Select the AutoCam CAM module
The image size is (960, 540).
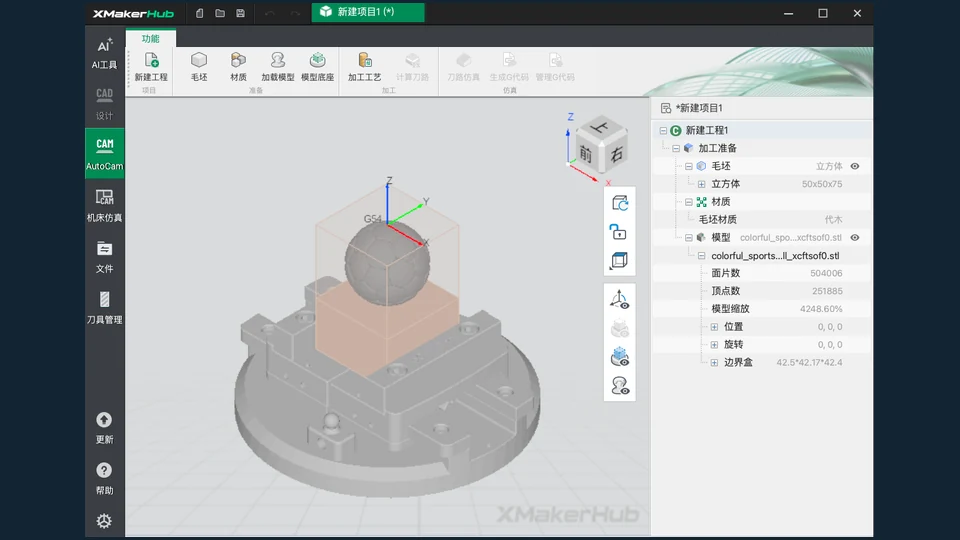coord(104,153)
